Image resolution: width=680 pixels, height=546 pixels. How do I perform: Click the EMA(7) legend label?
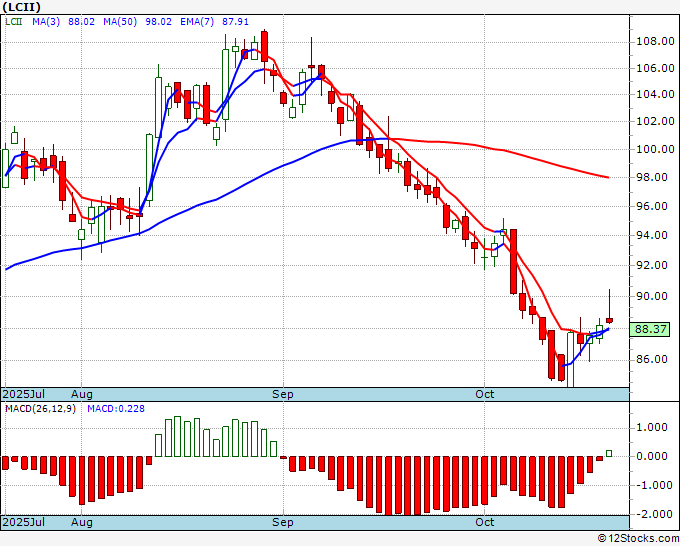pos(197,22)
